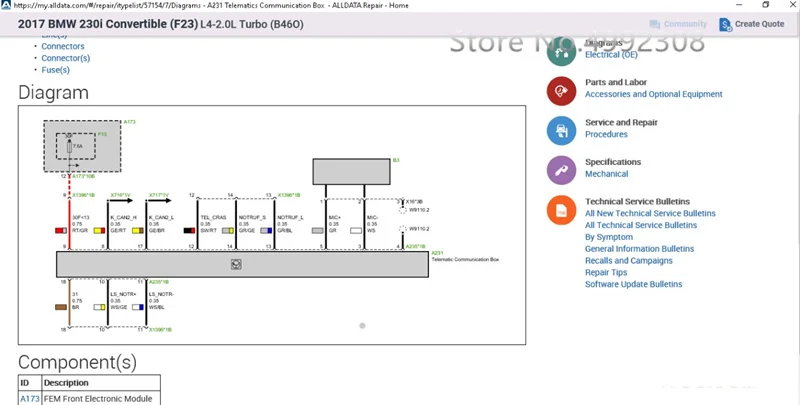Open the Connector(s) link
800x405 pixels.
pyautogui.click(x=66, y=58)
